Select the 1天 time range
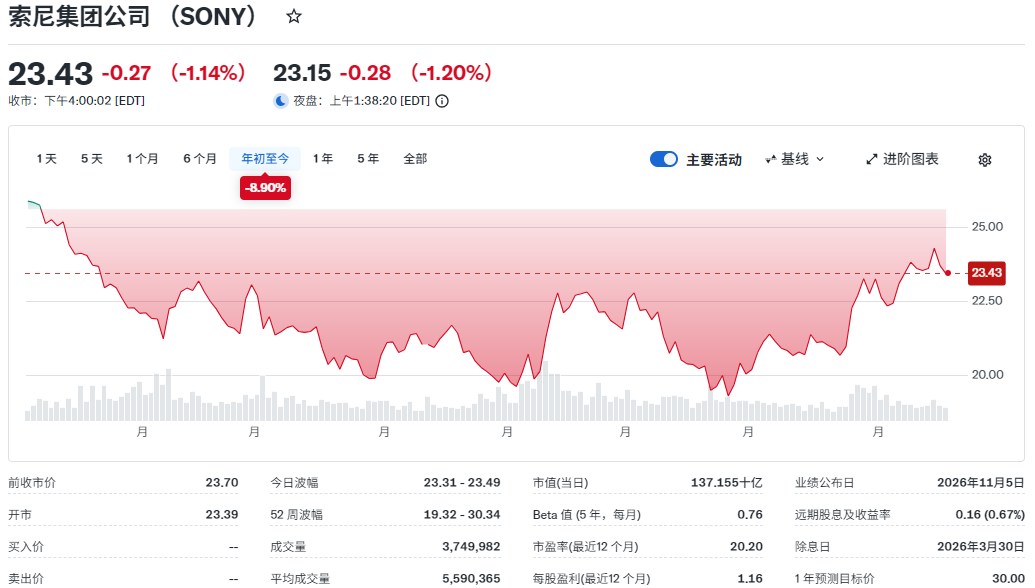Screen dimensions: 1035x588 46,158
